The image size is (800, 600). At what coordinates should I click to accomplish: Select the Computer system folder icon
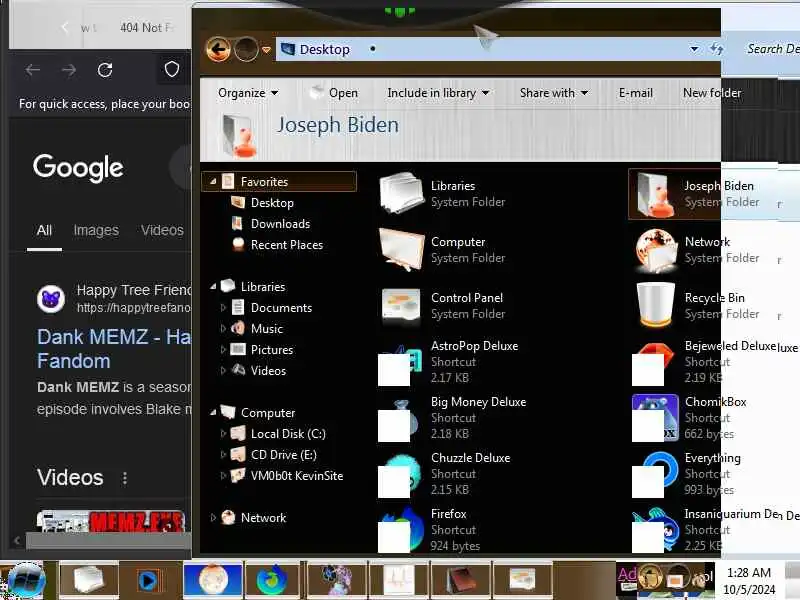tap(402, 250)
